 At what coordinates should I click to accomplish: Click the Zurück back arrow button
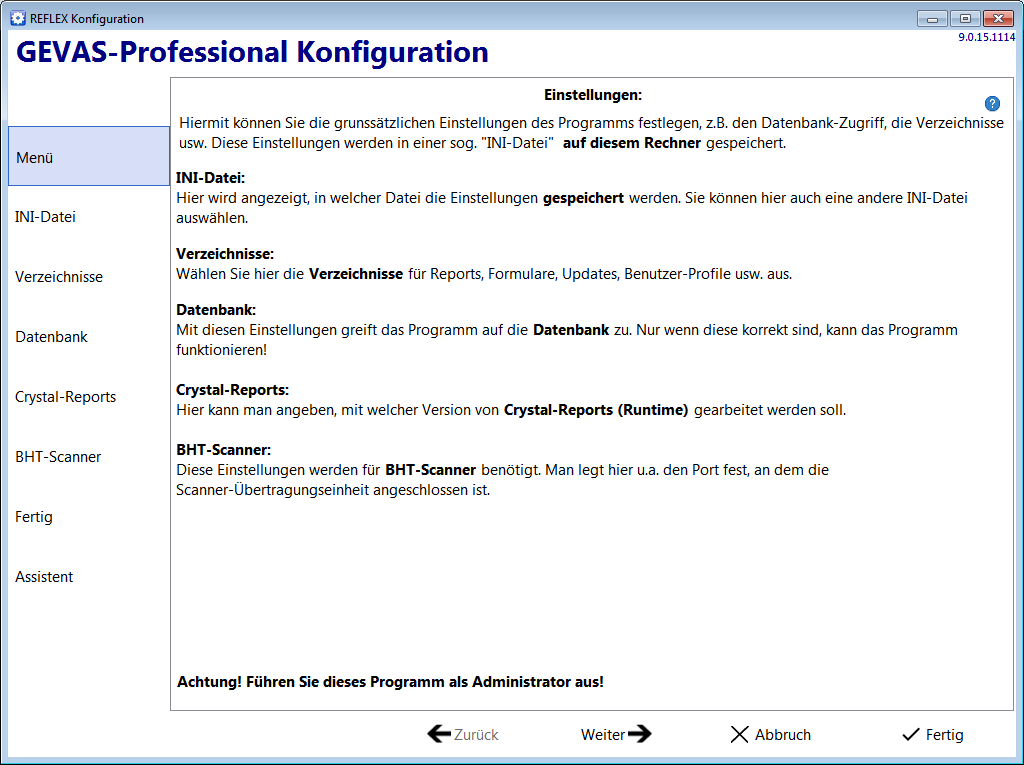463,734
